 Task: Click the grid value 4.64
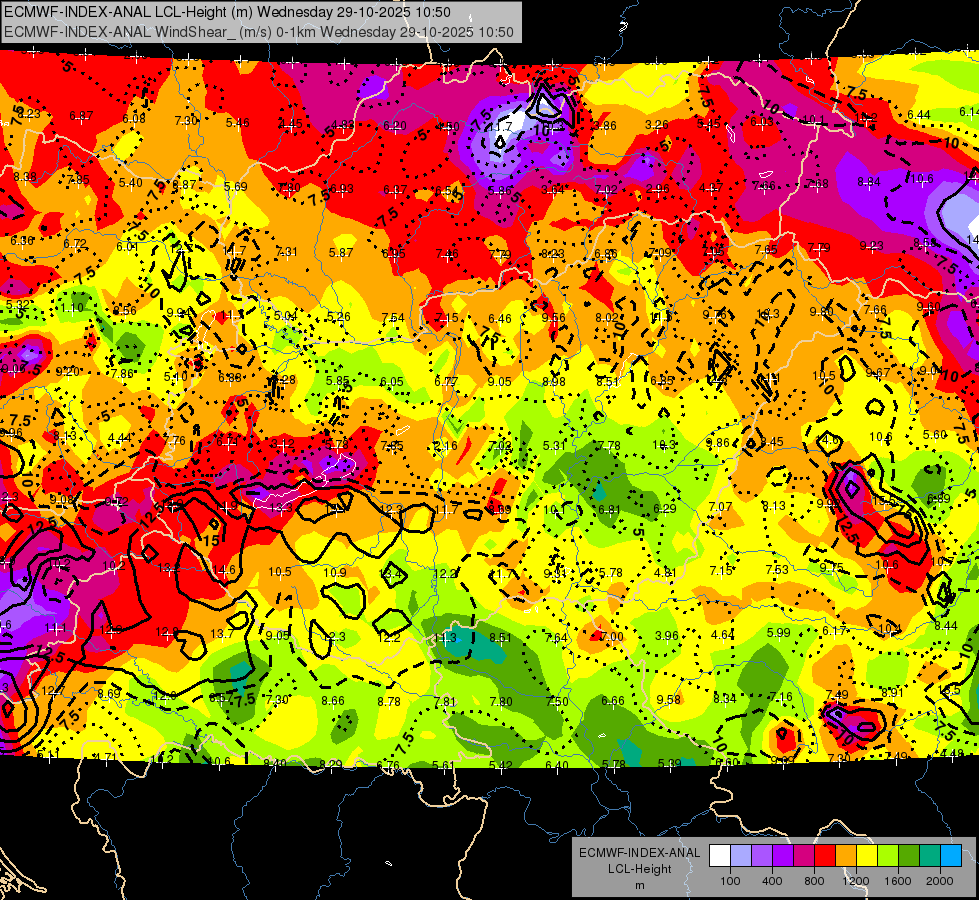click(723, 635)
